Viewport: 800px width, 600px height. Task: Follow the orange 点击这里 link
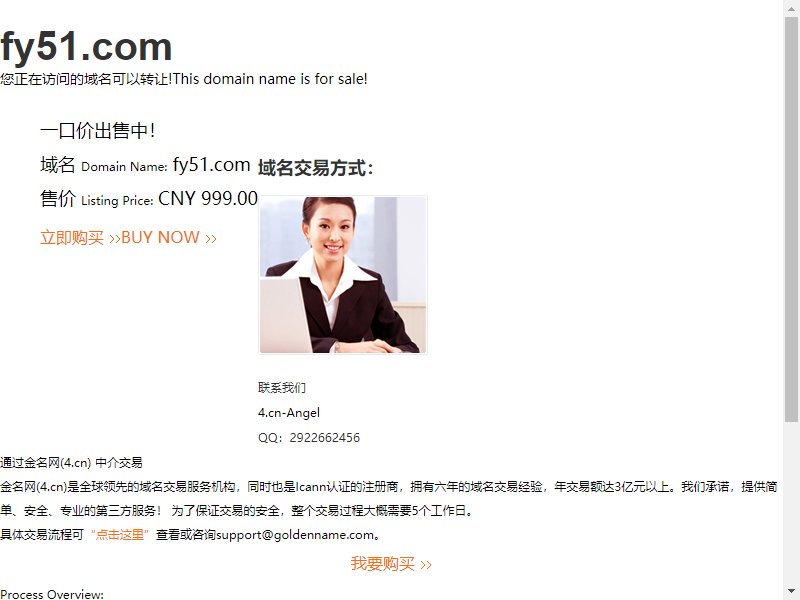[x=120, y=535]
